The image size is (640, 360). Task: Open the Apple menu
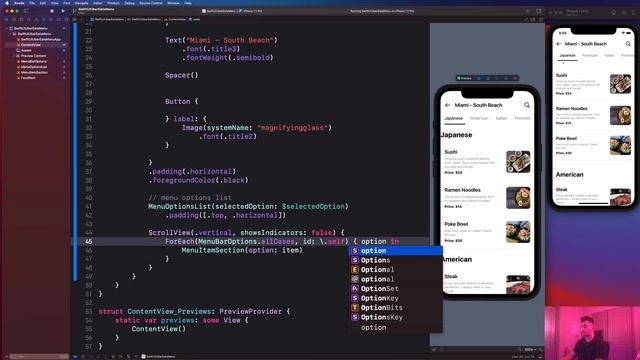(7, 3)
